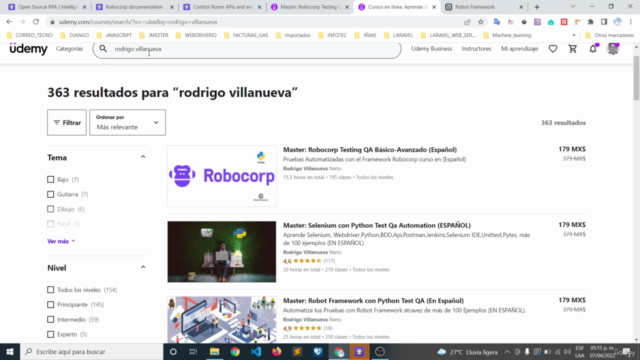Check the Todos los niveles filter

pos(51,290)
